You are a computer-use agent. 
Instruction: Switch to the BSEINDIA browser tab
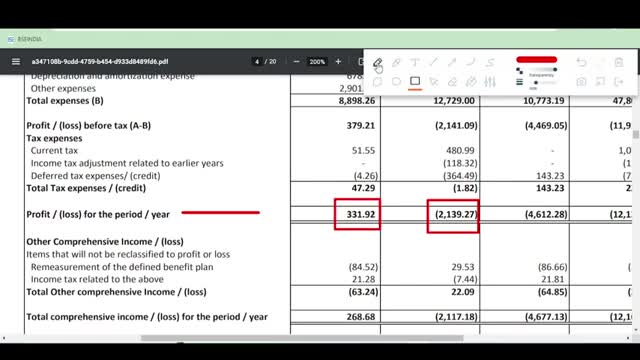click(x=25, y=39)
